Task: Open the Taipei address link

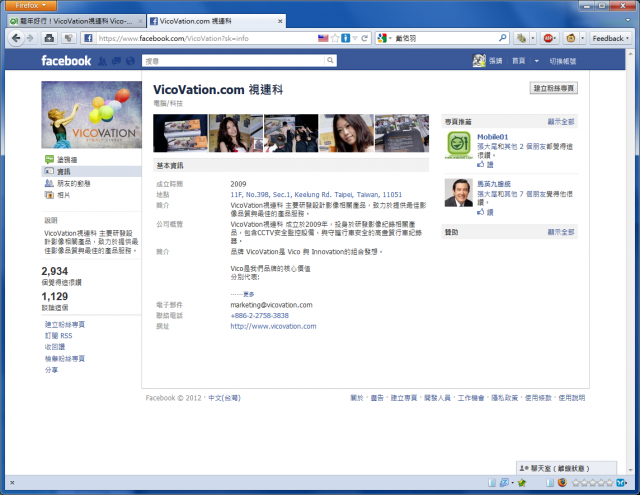Action: coord(316,195)
